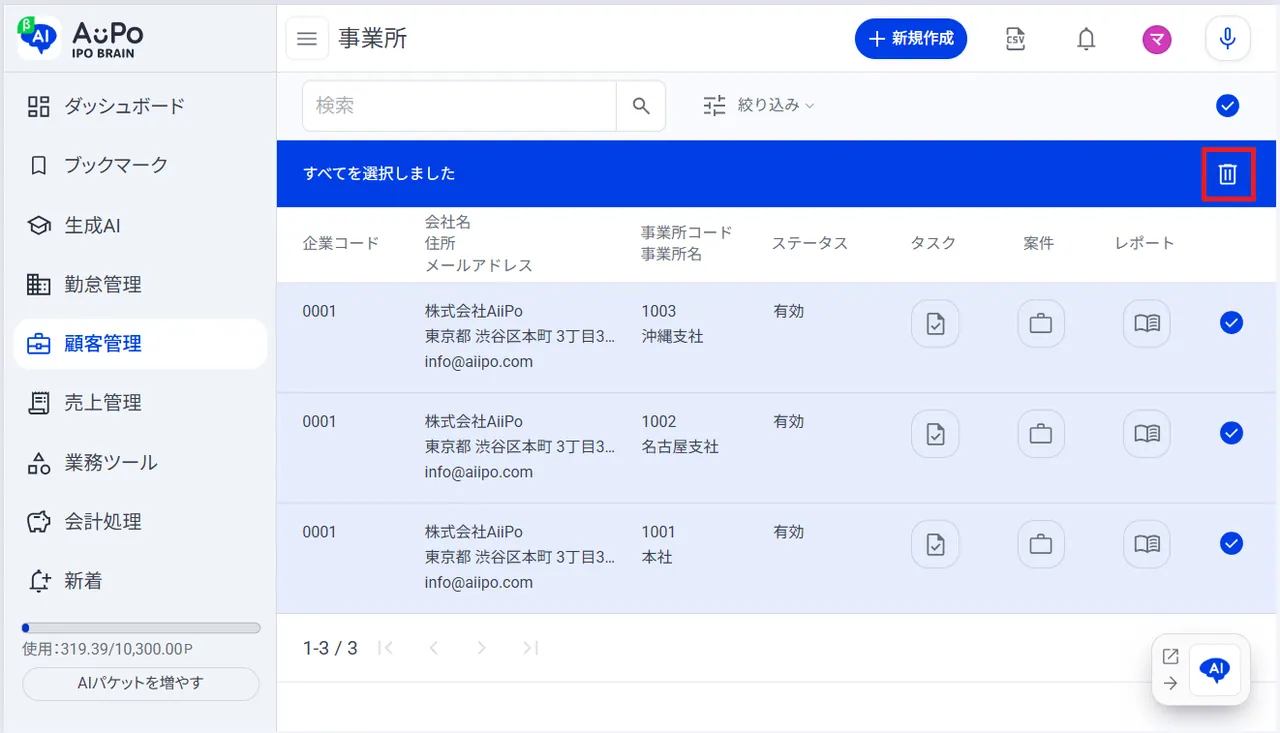1280x733 pixels.
Task: Open the notifications bell
Action: [1086, 39]
